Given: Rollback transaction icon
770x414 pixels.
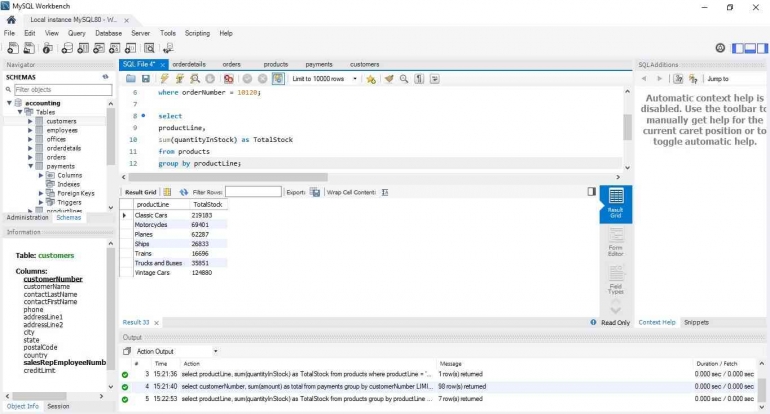Looking at the screenshot, I should tap(263, 79).
